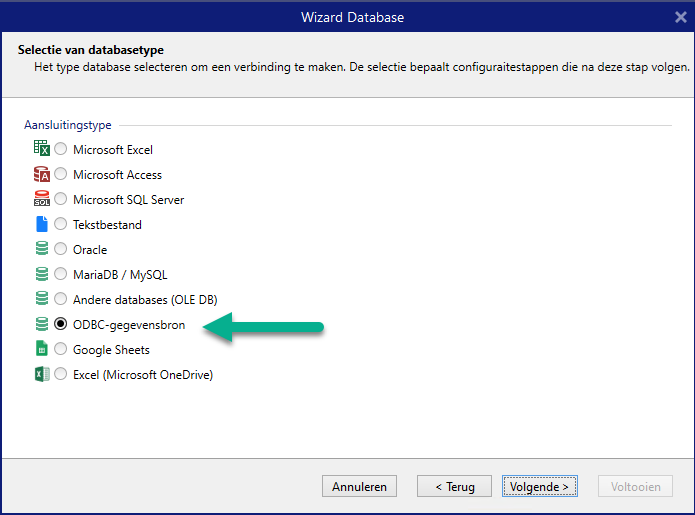The image size is (695, 515).
Task: Choose the Oracle radio button
Action: (x=61, y=249)
